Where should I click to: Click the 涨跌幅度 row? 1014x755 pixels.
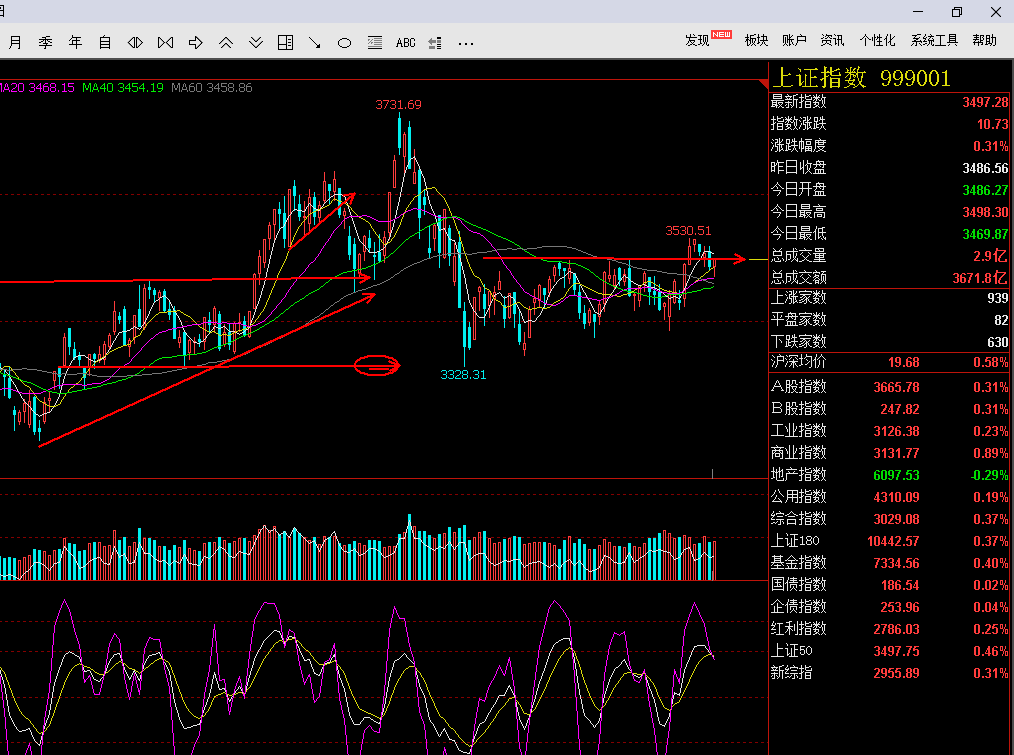[889, 146]
